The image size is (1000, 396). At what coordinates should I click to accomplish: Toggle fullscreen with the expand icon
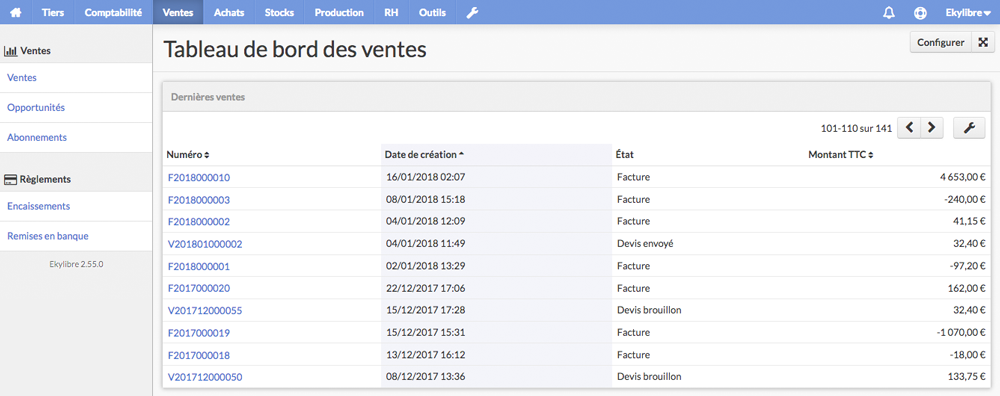pos(983,43)
